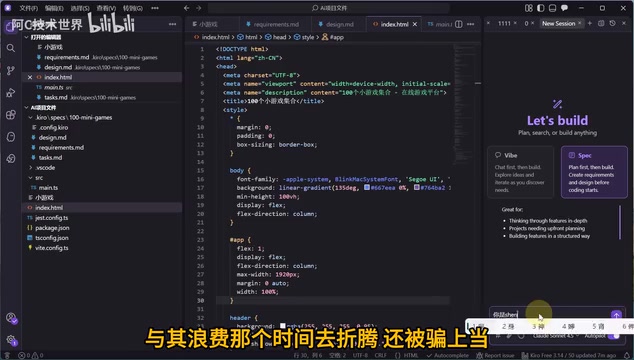Open the Search view in activity bar

click(11, 48)
